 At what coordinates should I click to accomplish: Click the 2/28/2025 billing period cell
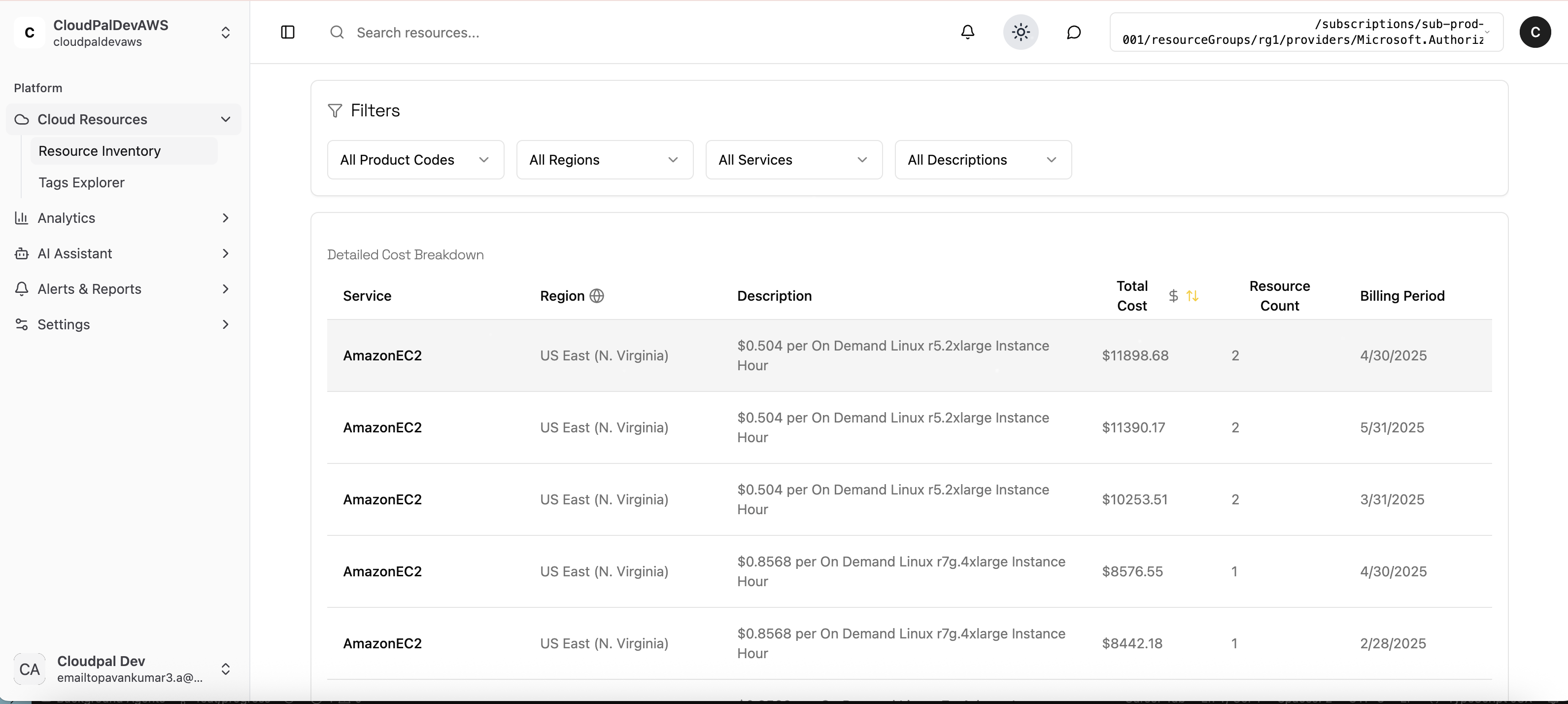click(1393, 643)
